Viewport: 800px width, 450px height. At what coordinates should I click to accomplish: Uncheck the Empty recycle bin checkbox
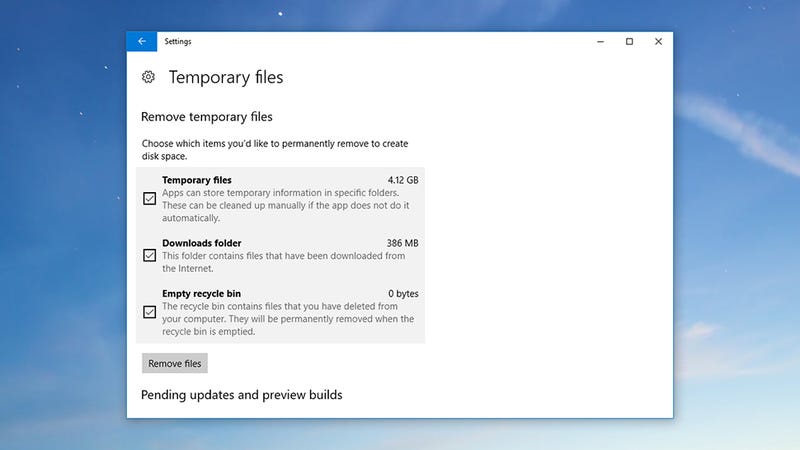[x=149, y=312]
